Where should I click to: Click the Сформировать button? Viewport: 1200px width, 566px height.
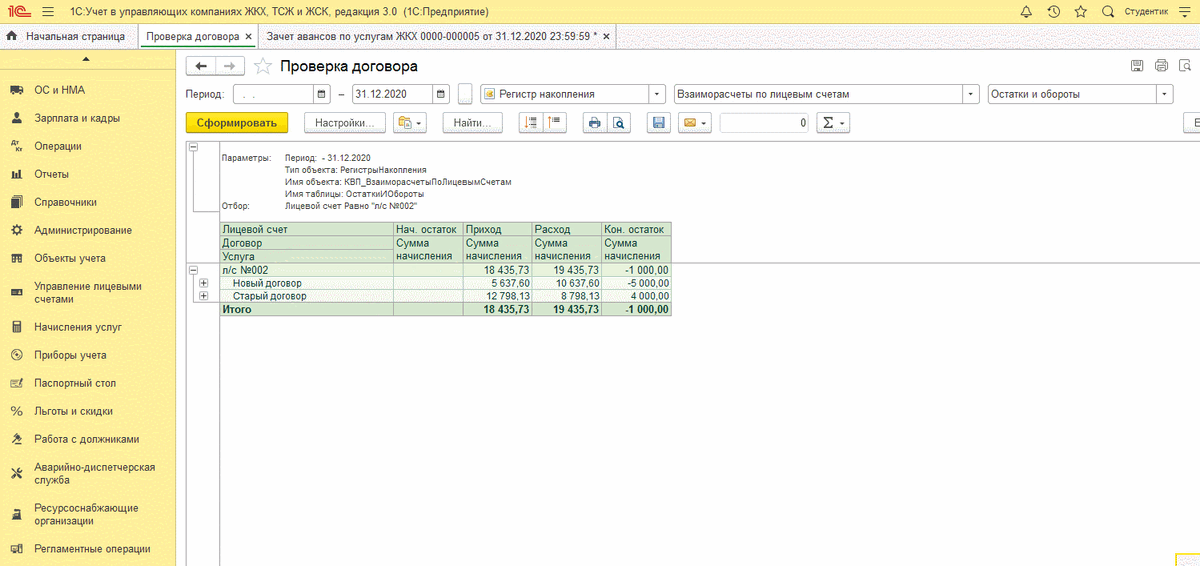click(x=237, y=123)
